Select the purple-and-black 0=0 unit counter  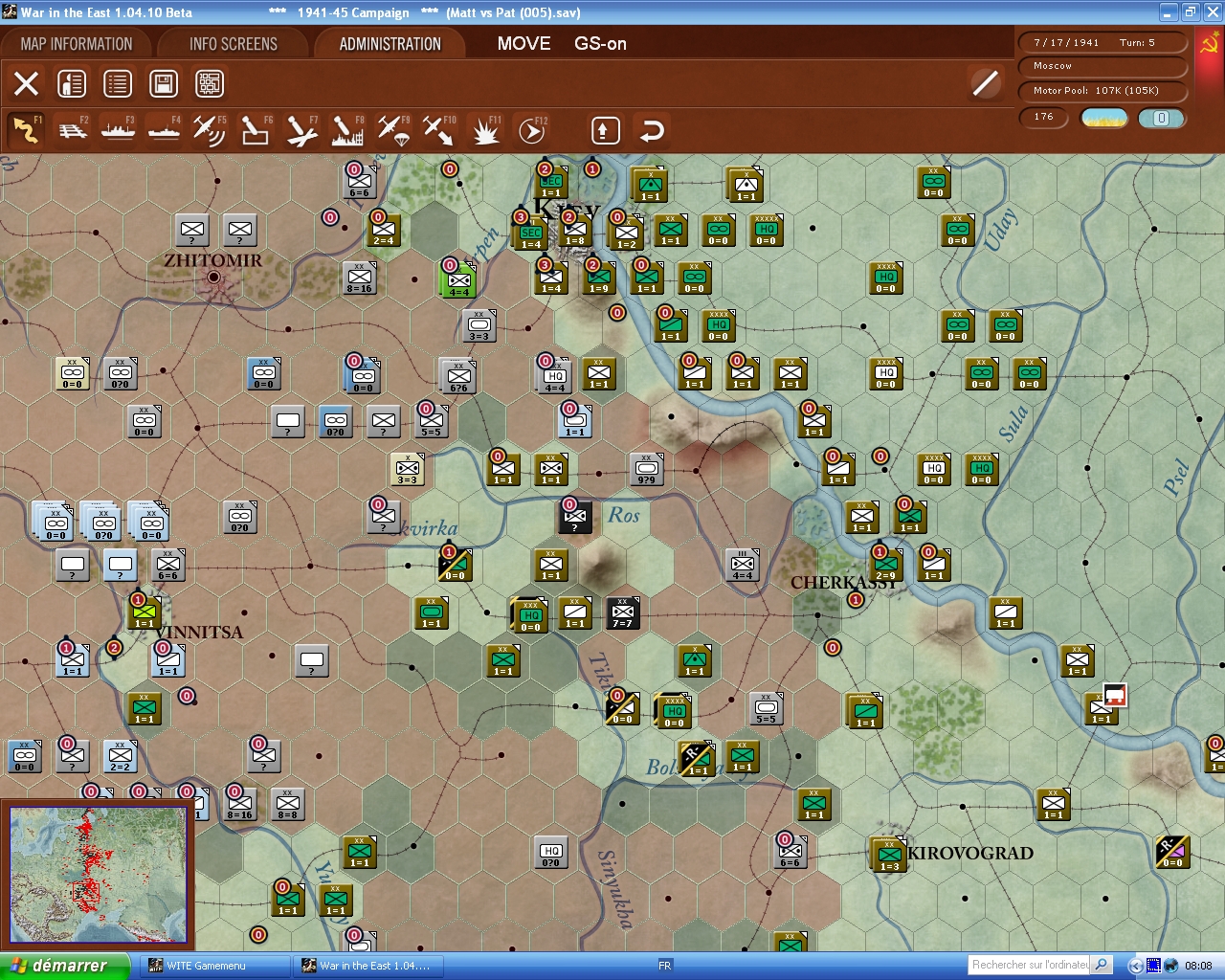click(x=1172, y=852)
